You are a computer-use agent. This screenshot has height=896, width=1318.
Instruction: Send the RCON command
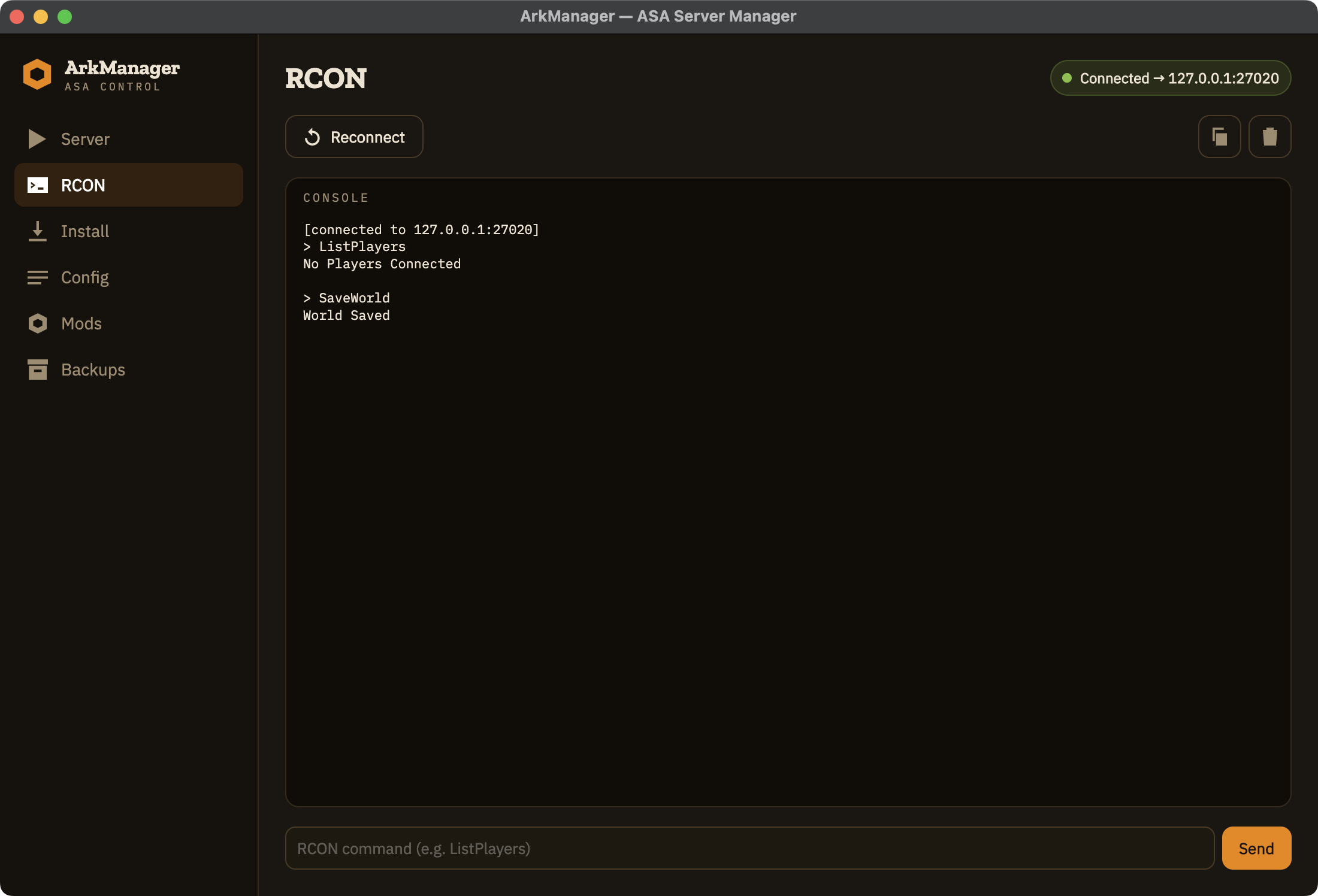point(1256,848)
